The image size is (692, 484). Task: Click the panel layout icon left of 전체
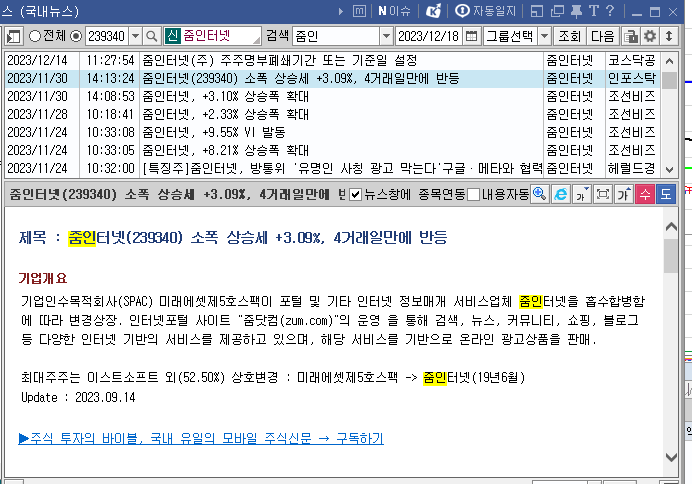(x=14, y=37)
